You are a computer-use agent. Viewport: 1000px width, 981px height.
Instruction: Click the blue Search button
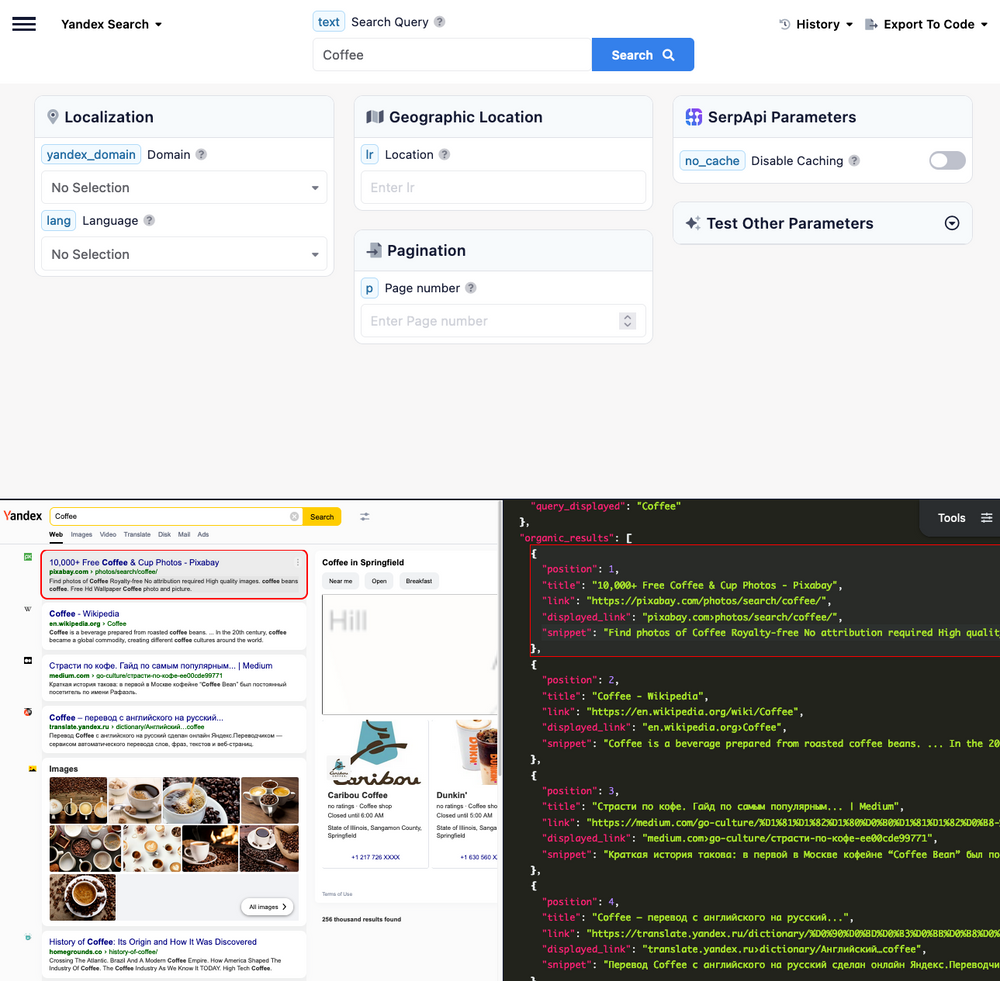point(642,54)
